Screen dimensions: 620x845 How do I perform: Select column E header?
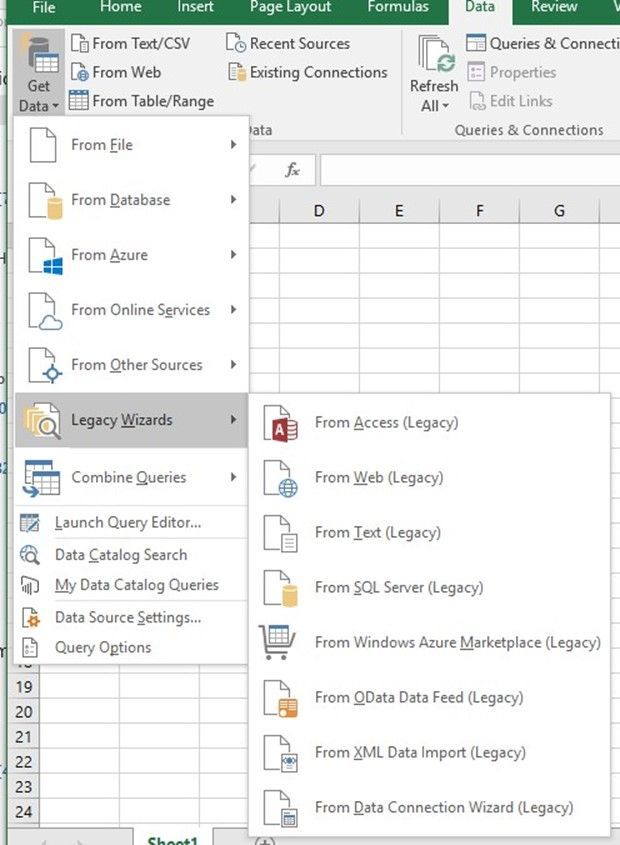pyautogui.click(x=399, y=211)
